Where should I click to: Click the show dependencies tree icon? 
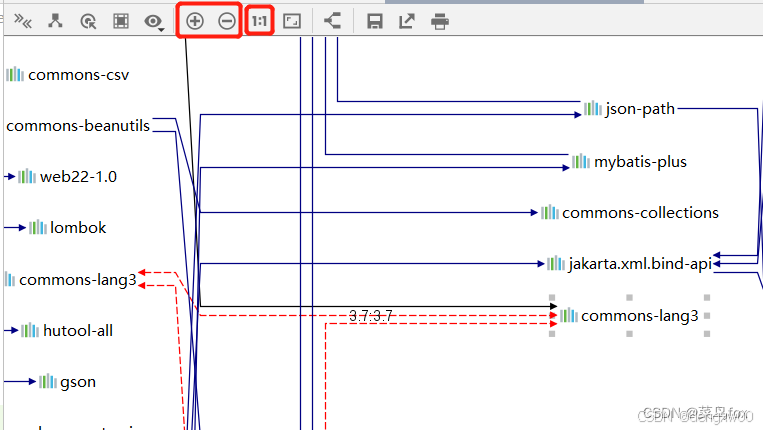click(x=55, y=21)
